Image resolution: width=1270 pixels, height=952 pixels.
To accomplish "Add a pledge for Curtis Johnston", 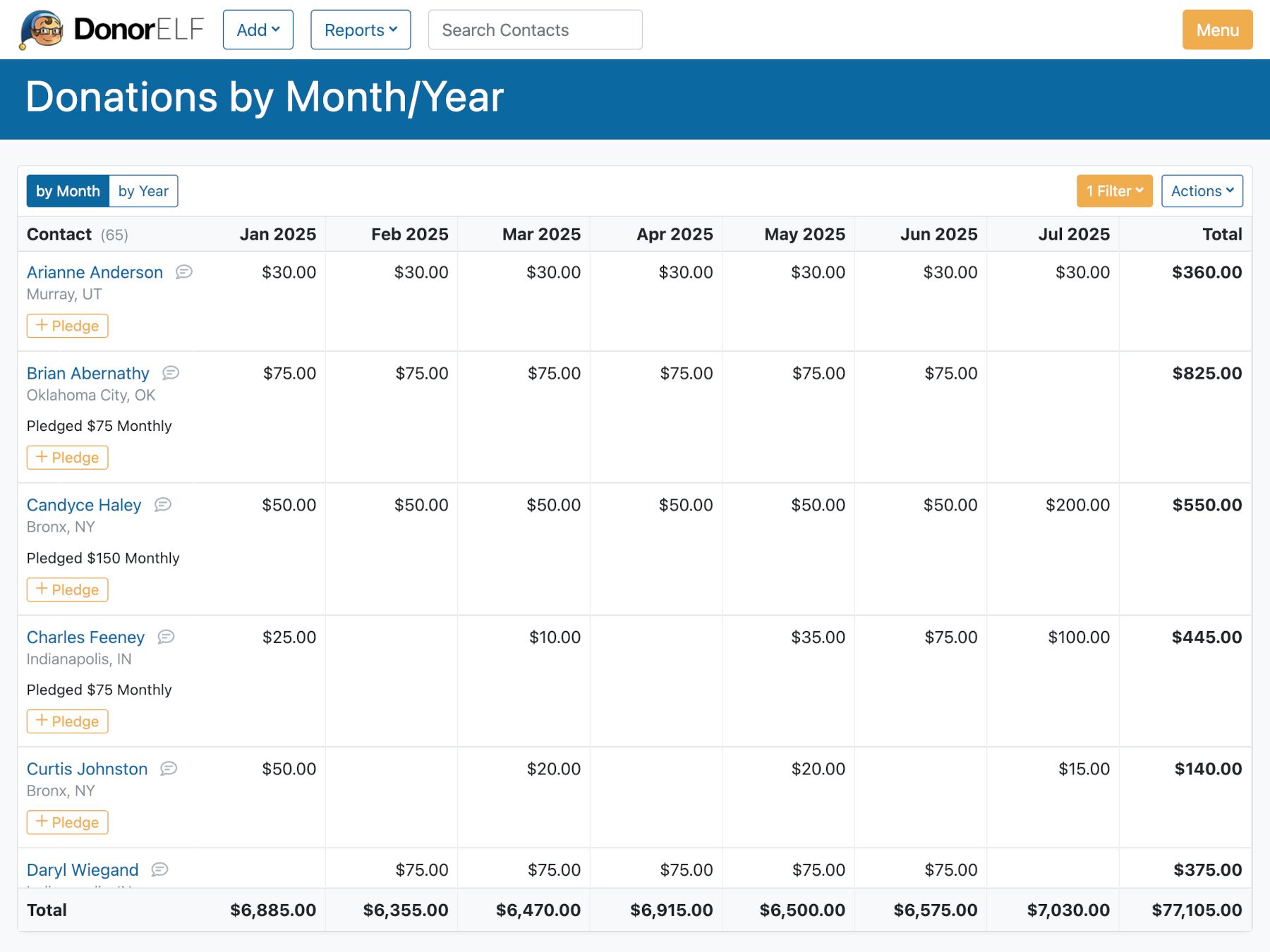I will click(67, 822).
